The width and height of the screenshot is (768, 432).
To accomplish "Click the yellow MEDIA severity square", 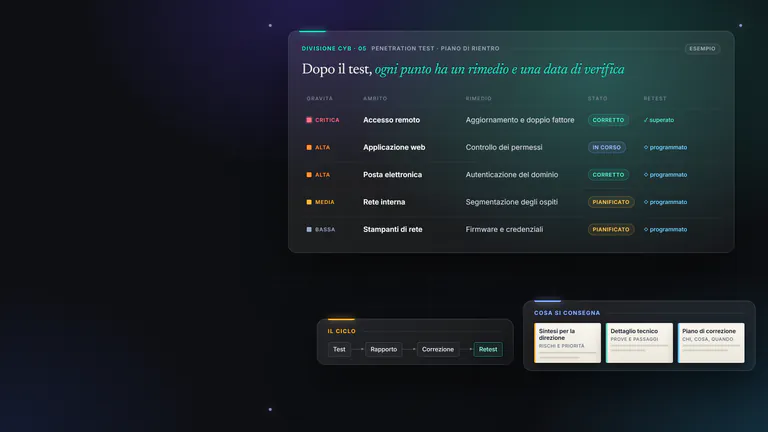I will (x=309, y=202).
